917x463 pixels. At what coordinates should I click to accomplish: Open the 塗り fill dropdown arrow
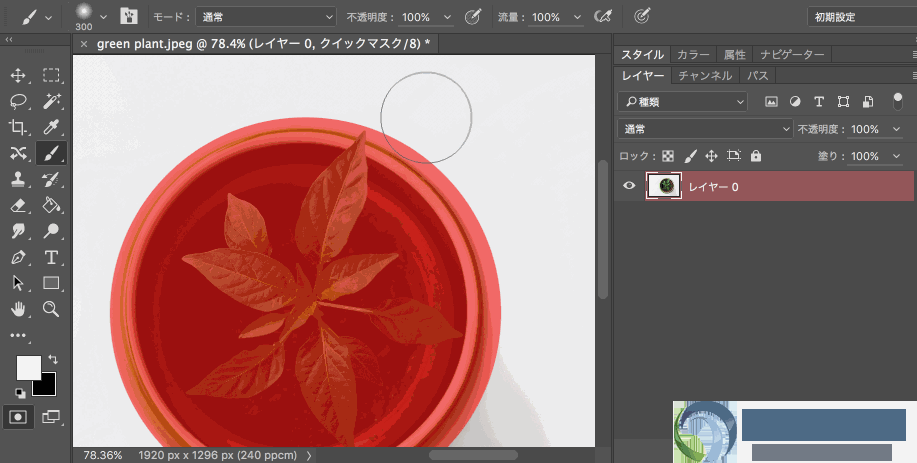tap(896, 156)
